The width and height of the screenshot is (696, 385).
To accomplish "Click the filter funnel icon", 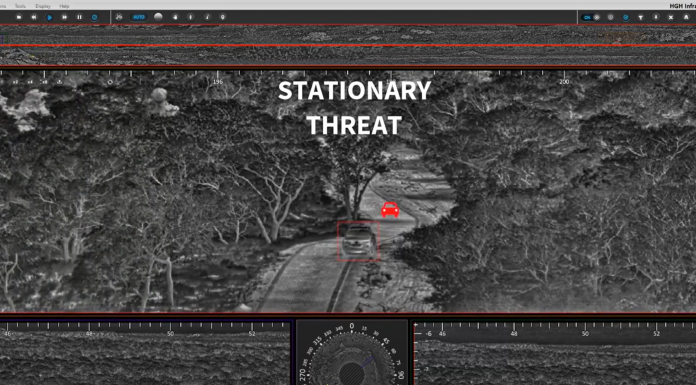I will (641, 17).
